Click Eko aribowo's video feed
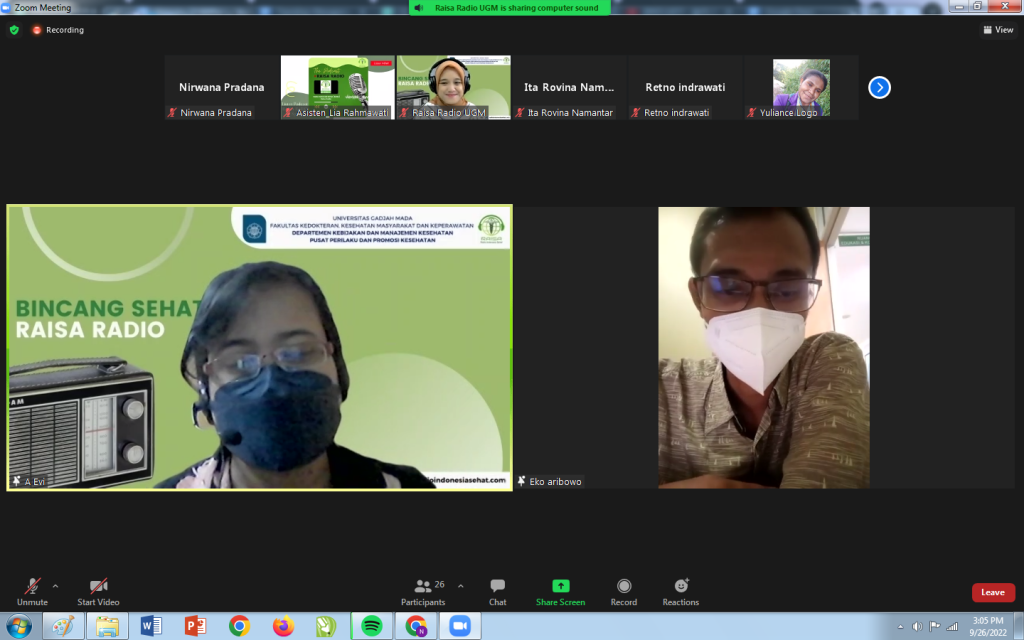This screenshot has width=1024, height=640. click(x=763, y=347)
